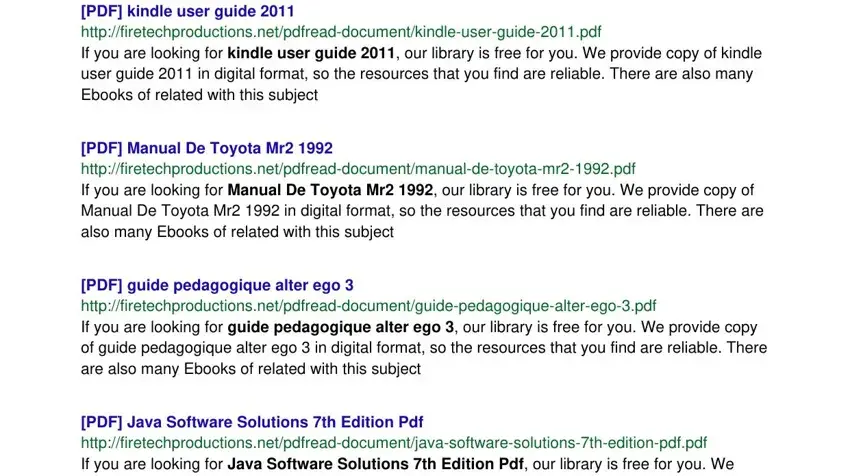850x476 pixels.
Task: Click bold 'guide pedagogique alter ego 3' in description
Action: (340, 327)
